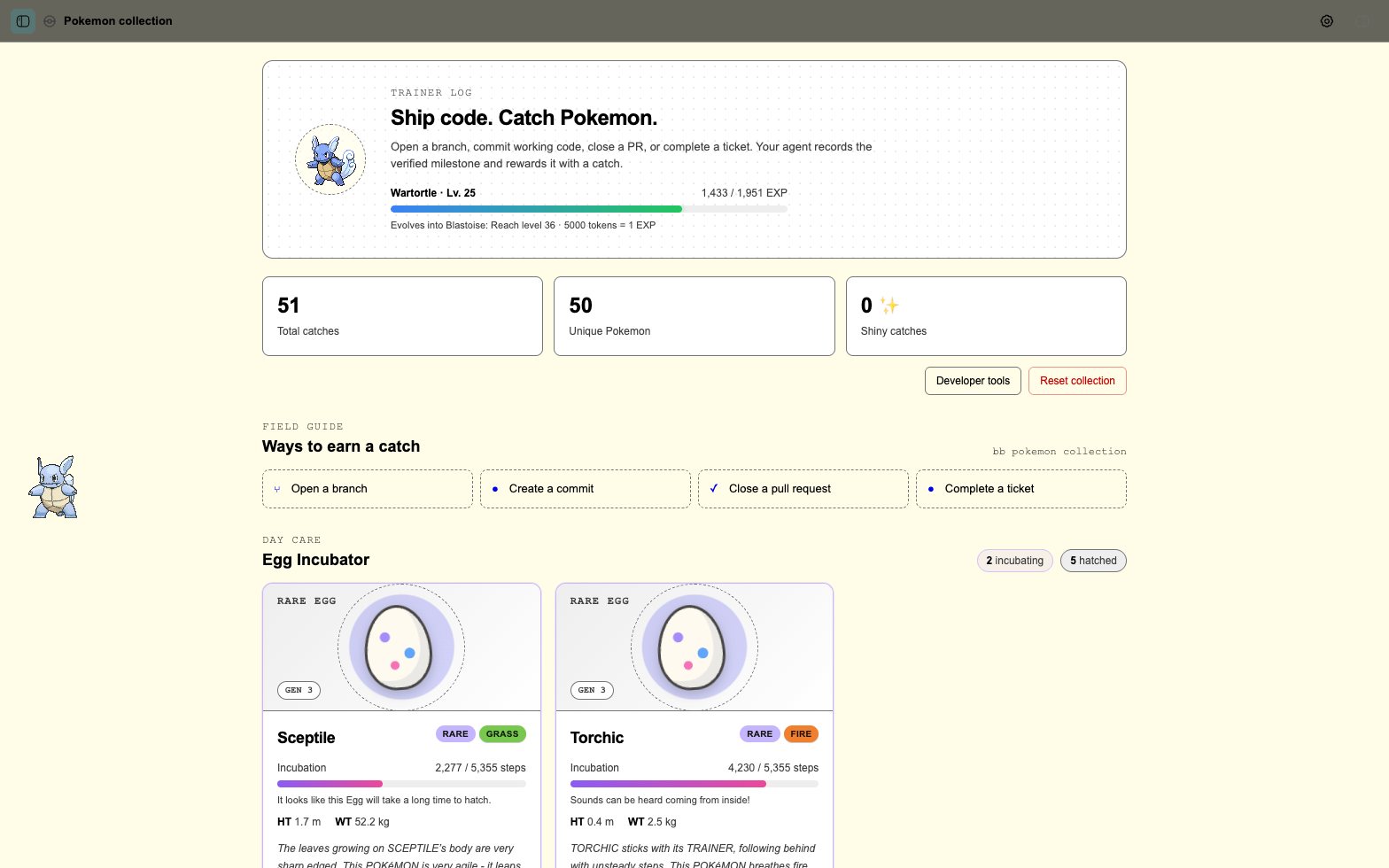Click the 1,433 / 1,951 EXP value
1389x868 pixels.
click(x=744, y=193)
